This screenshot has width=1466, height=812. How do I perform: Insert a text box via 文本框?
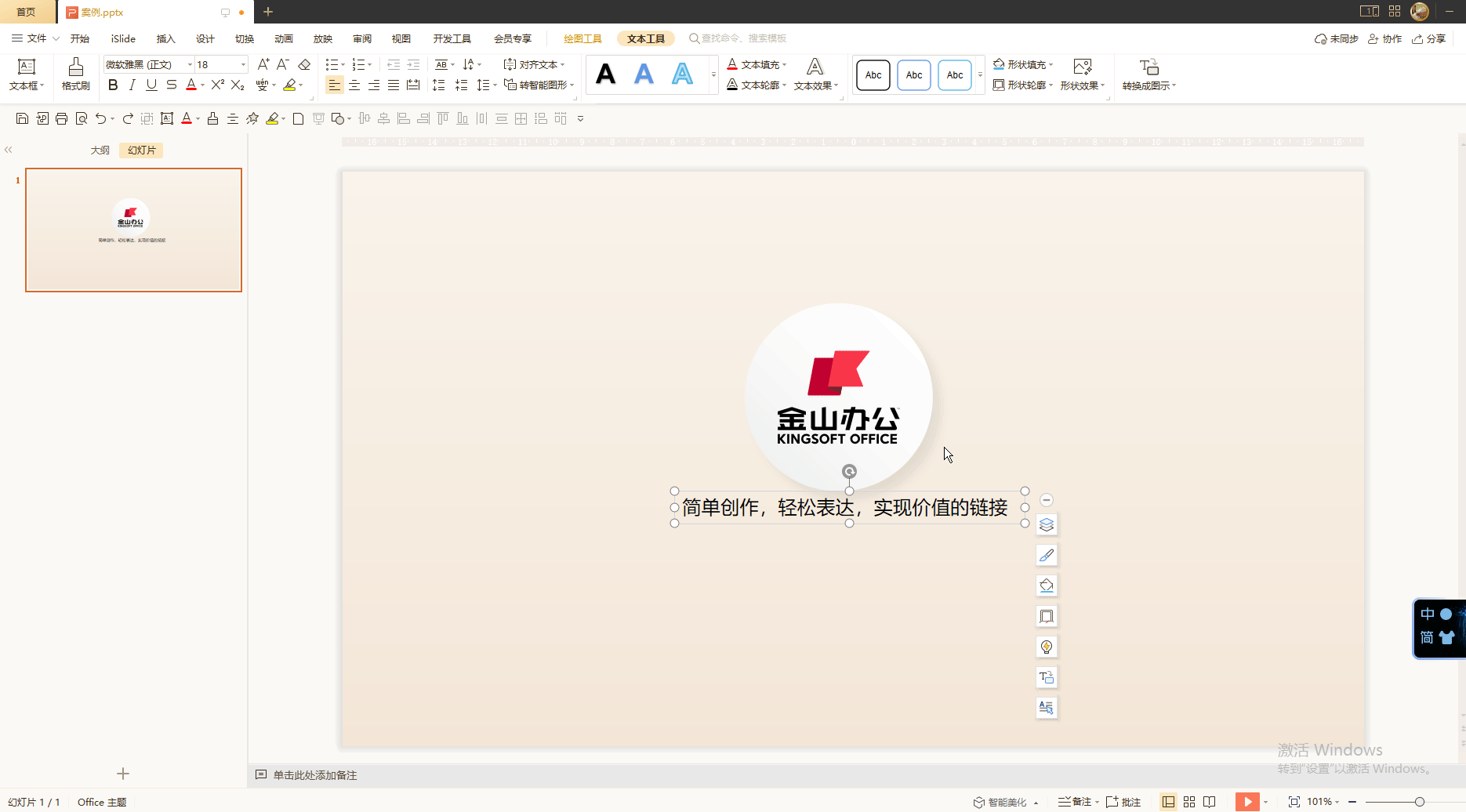[x=27, y=74]
